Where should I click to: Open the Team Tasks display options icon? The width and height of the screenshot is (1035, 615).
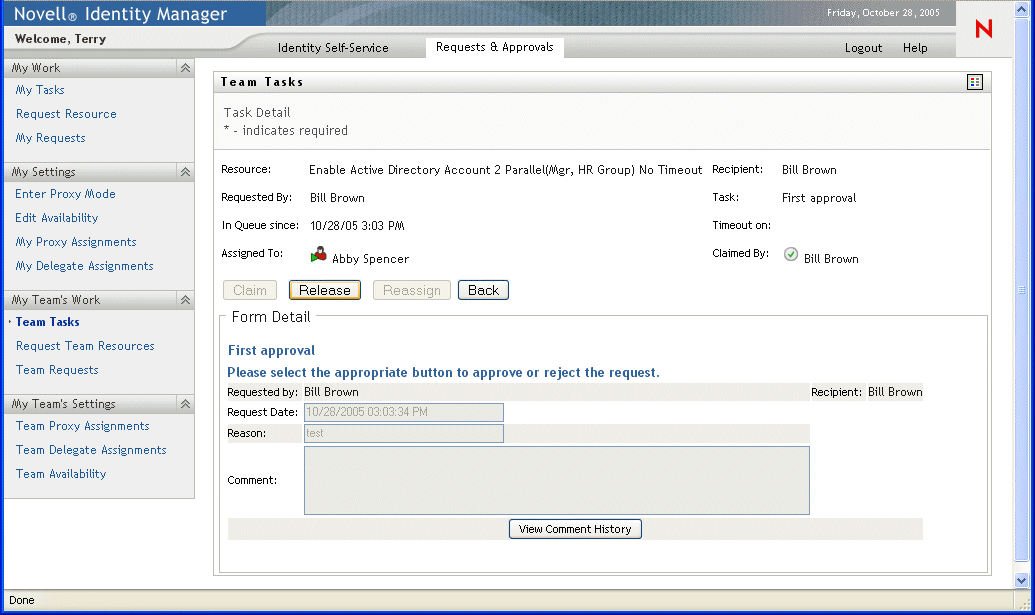tap(975, 82)
